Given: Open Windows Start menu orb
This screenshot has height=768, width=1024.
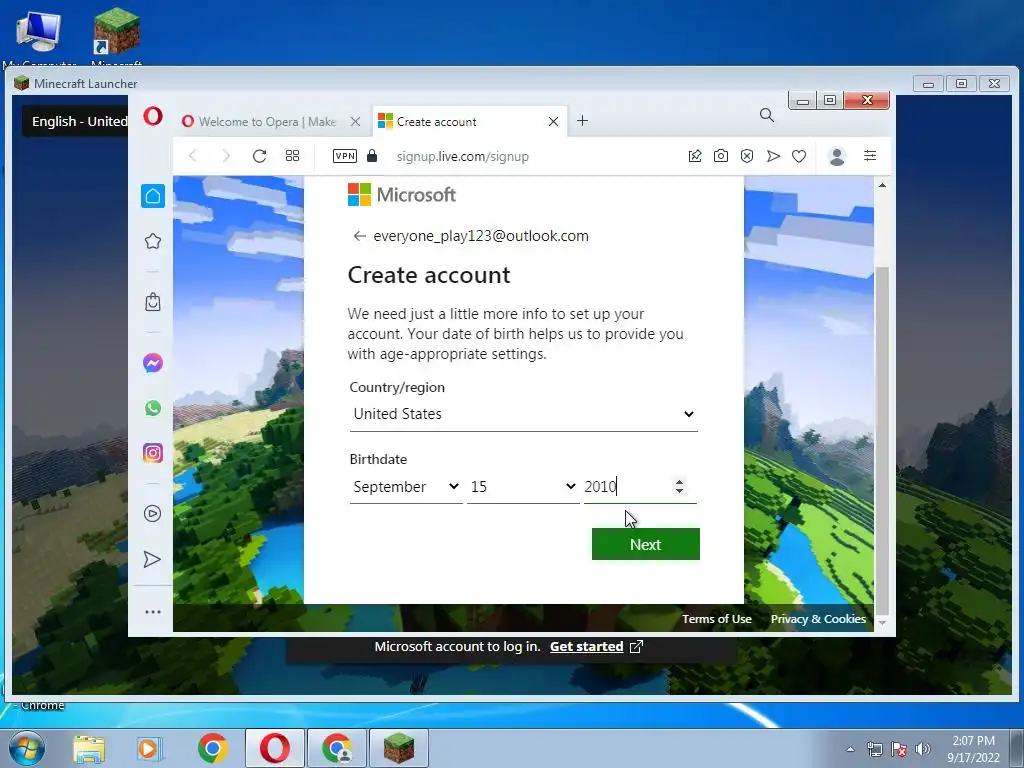Looking at the screenshot, I should [25, 748].
